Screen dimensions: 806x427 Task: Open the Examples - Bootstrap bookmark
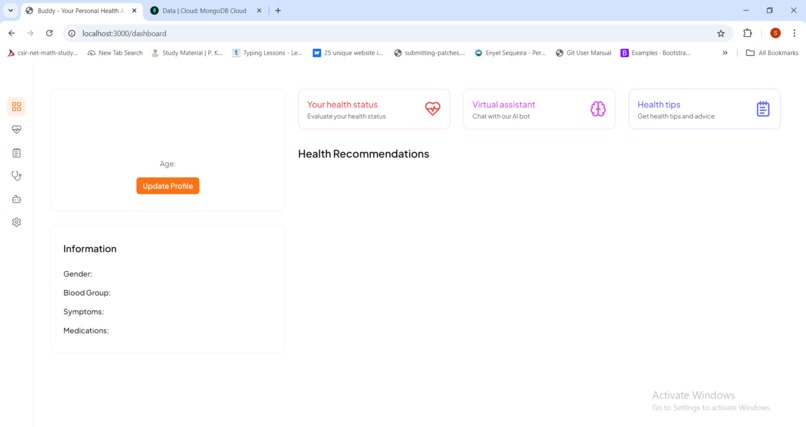tap(655, 52)
